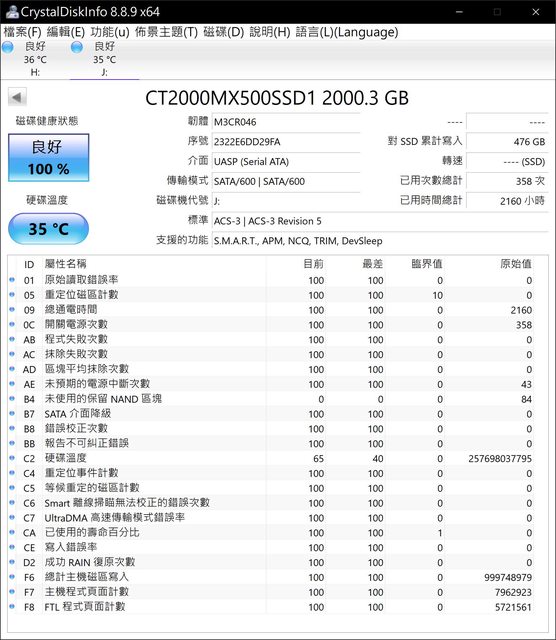This screenshot has width=556, height=640.
Task: Click the J: drive status orb
Action: [77, 47]
